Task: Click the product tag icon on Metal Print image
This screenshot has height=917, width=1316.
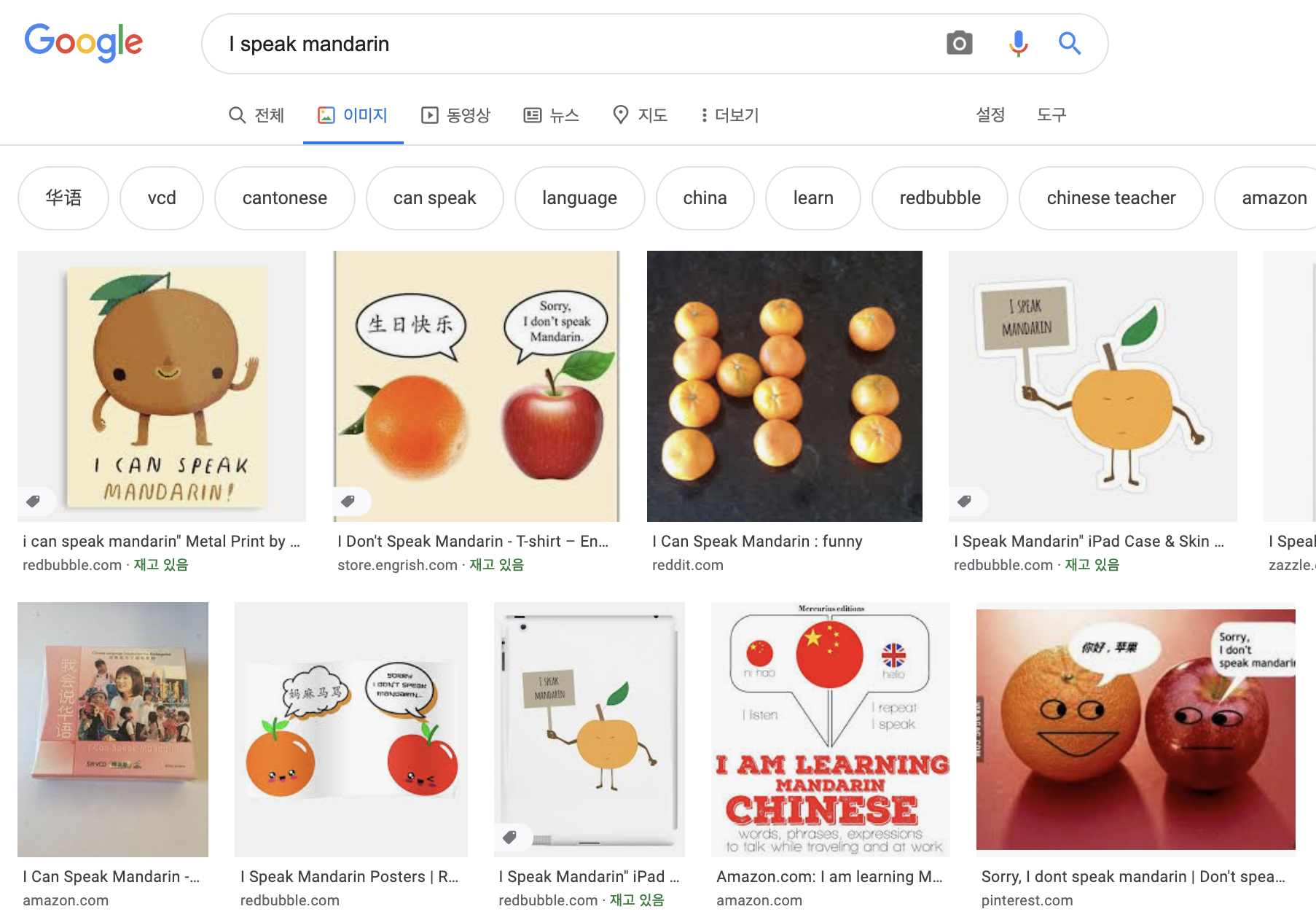Action: pos(34,501)
